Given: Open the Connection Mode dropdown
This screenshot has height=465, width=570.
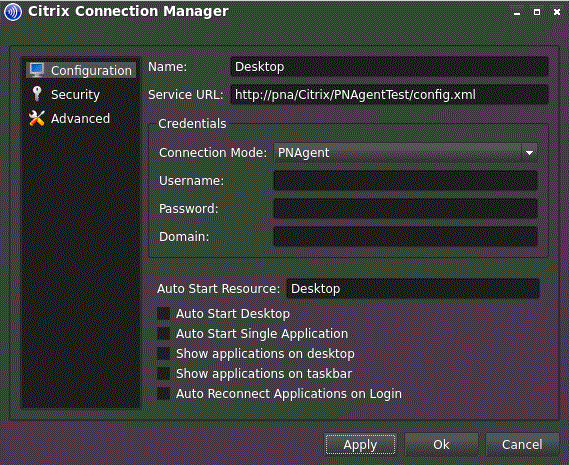Looking at the screenshot, I should click(x=405, y=153).
